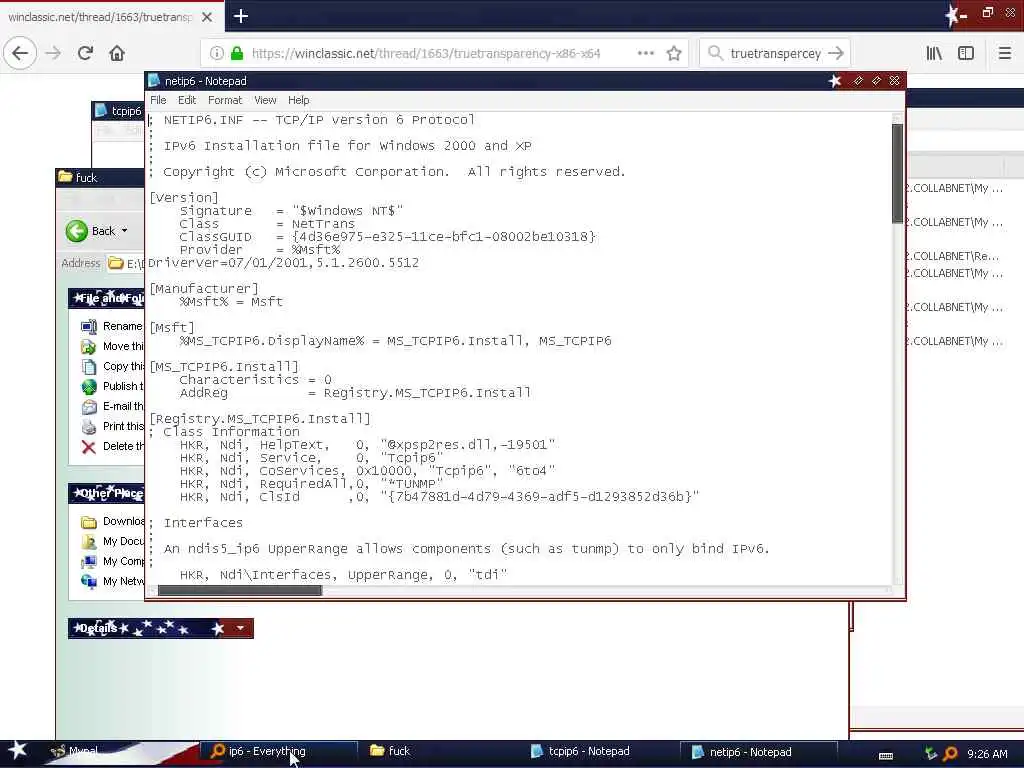1024x768 pixels.
Task: Click the fuck Explorer window title bar
Action: pyautogui.click(x=100, y=177)
